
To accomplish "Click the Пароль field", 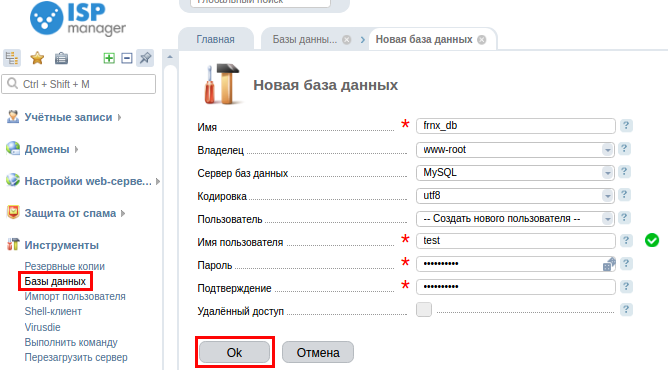I will (x=515, y=264).
